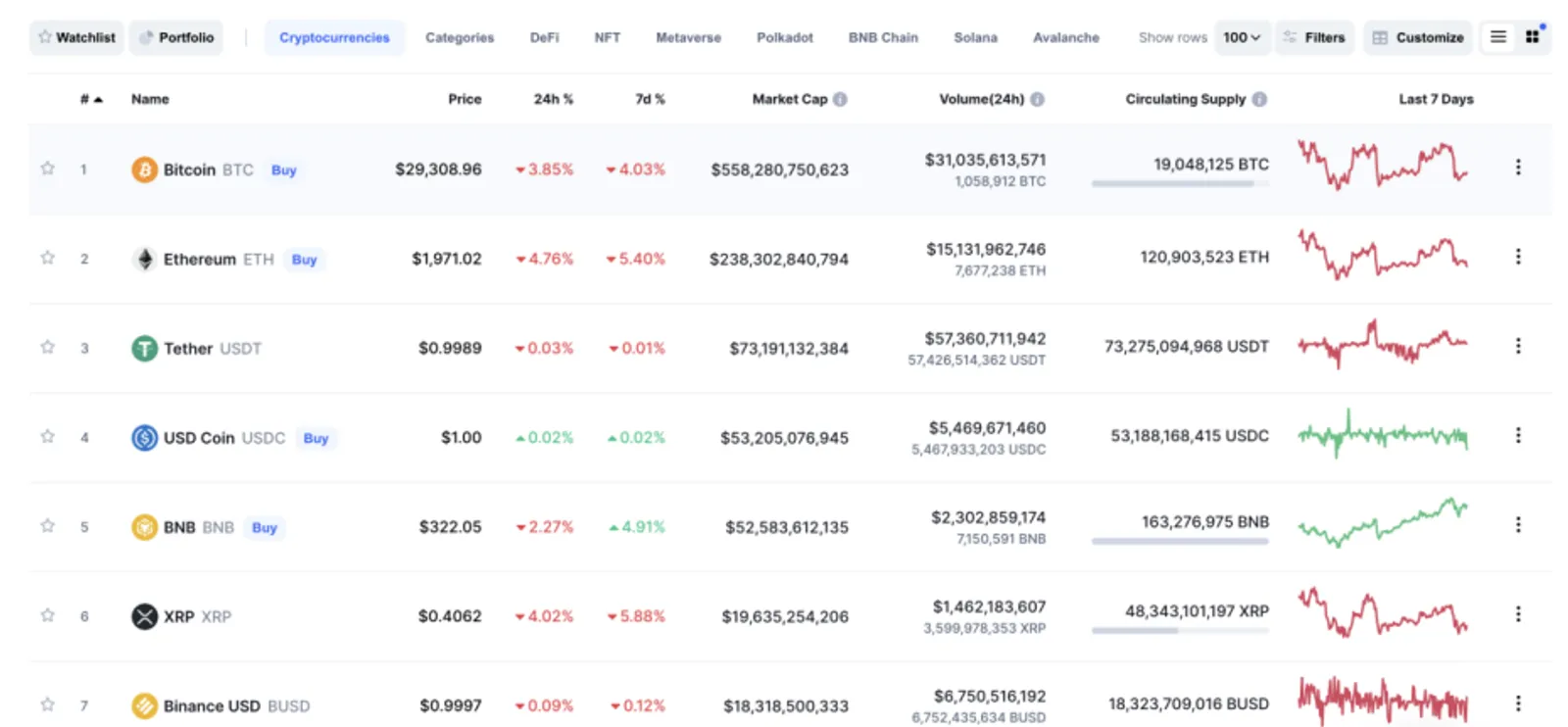Viewport: 1568px width, 727px height.
Task: Open the XRP row options menu
Action: tap(1518, 614)
